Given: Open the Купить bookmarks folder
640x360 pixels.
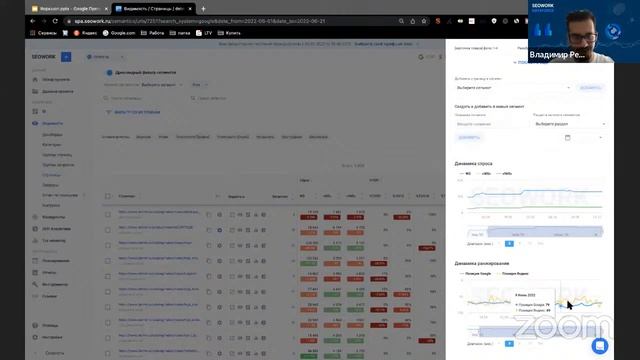Looking at the screenshot, I should tap(229, 33).
